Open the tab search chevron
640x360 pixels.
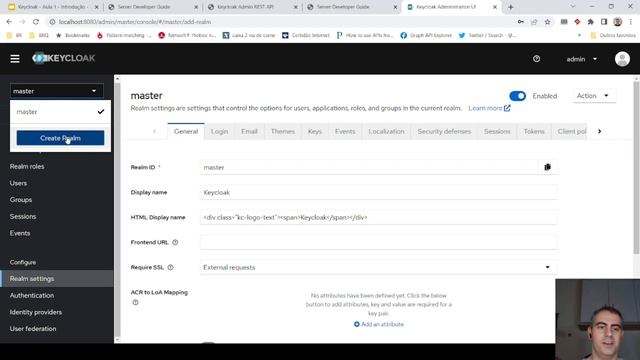click(x=572, y=7)
